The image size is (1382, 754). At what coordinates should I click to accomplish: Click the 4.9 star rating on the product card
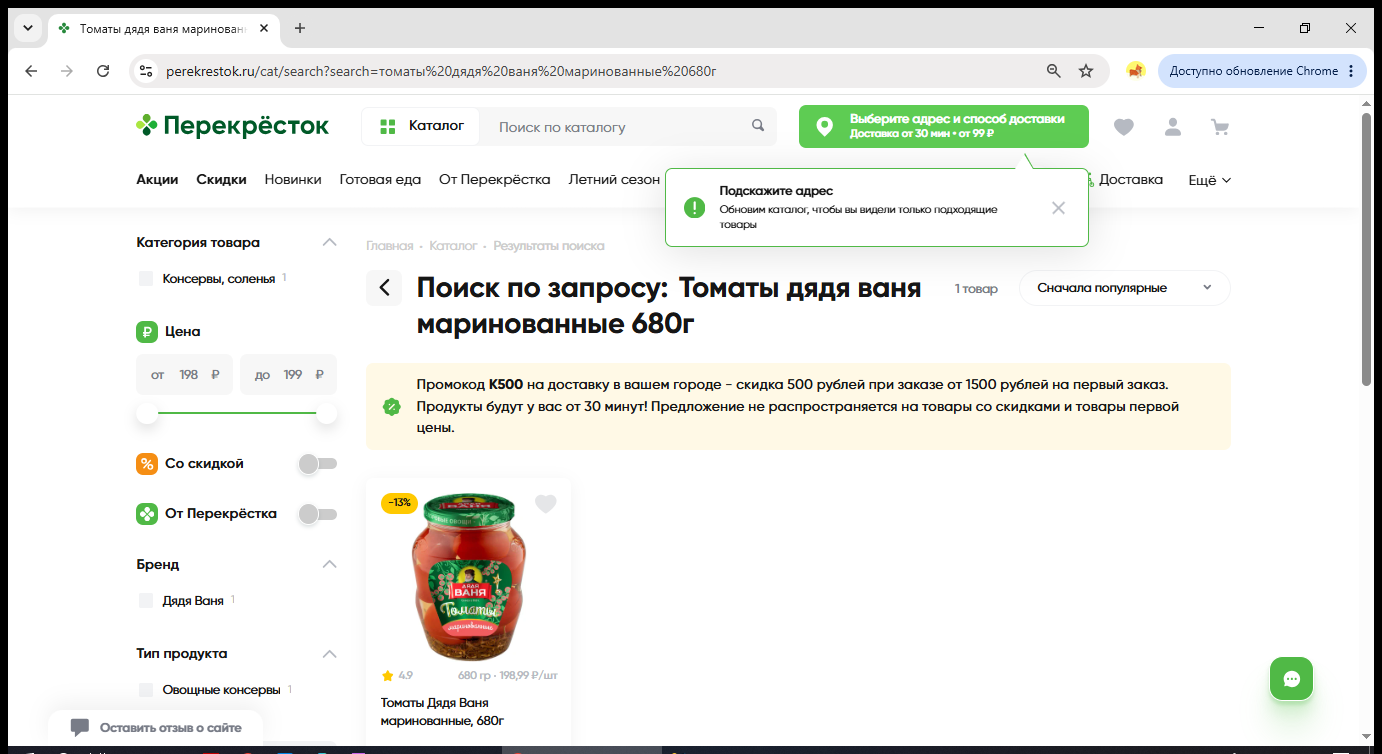point(398,675)
